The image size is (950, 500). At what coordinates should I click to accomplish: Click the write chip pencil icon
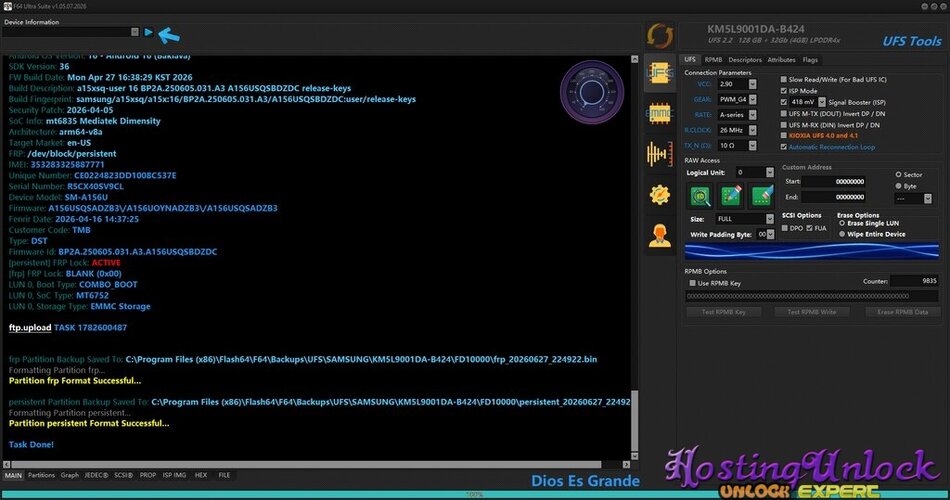731,196
